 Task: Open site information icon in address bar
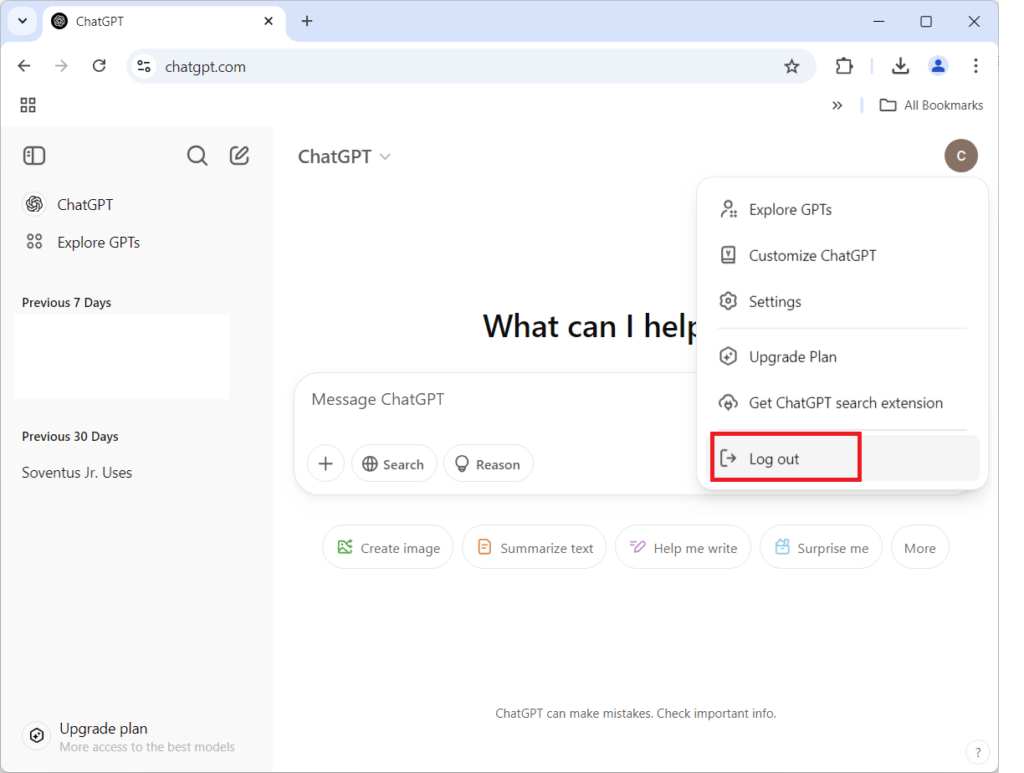(144, 66)
